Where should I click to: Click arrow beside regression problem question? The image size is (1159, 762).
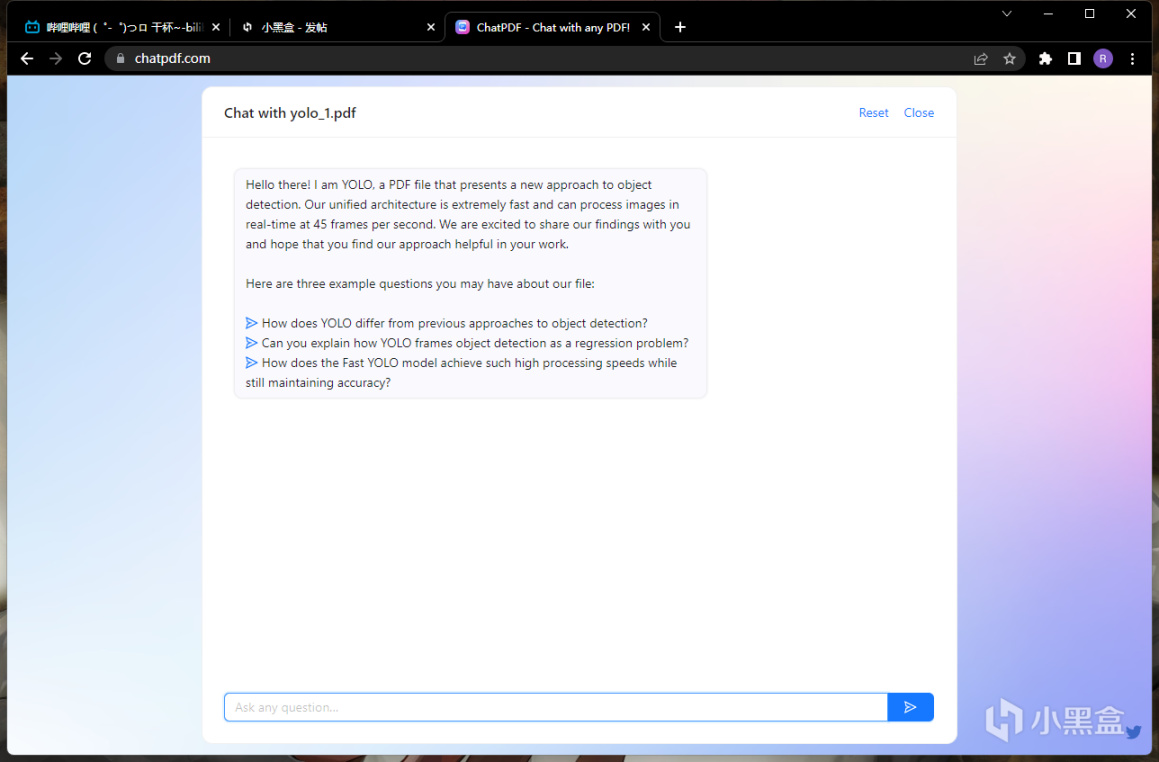(x=251, y=343)
